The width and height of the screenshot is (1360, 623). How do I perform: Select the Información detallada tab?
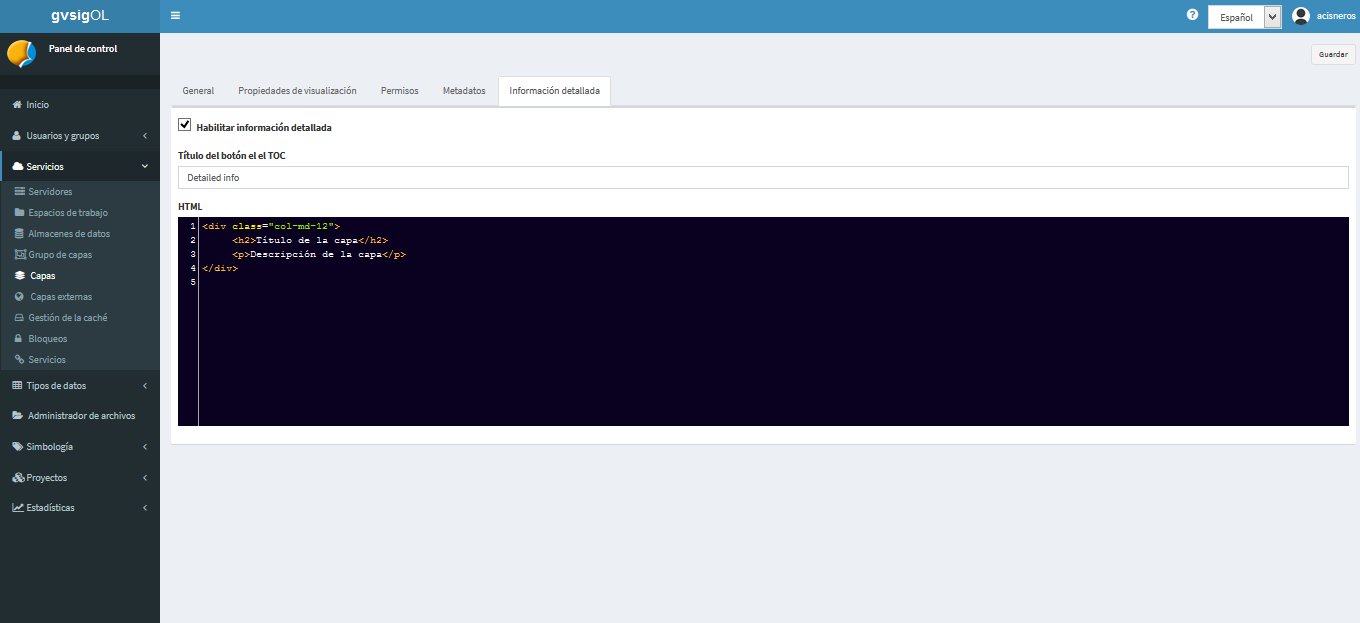pos(555,91)
